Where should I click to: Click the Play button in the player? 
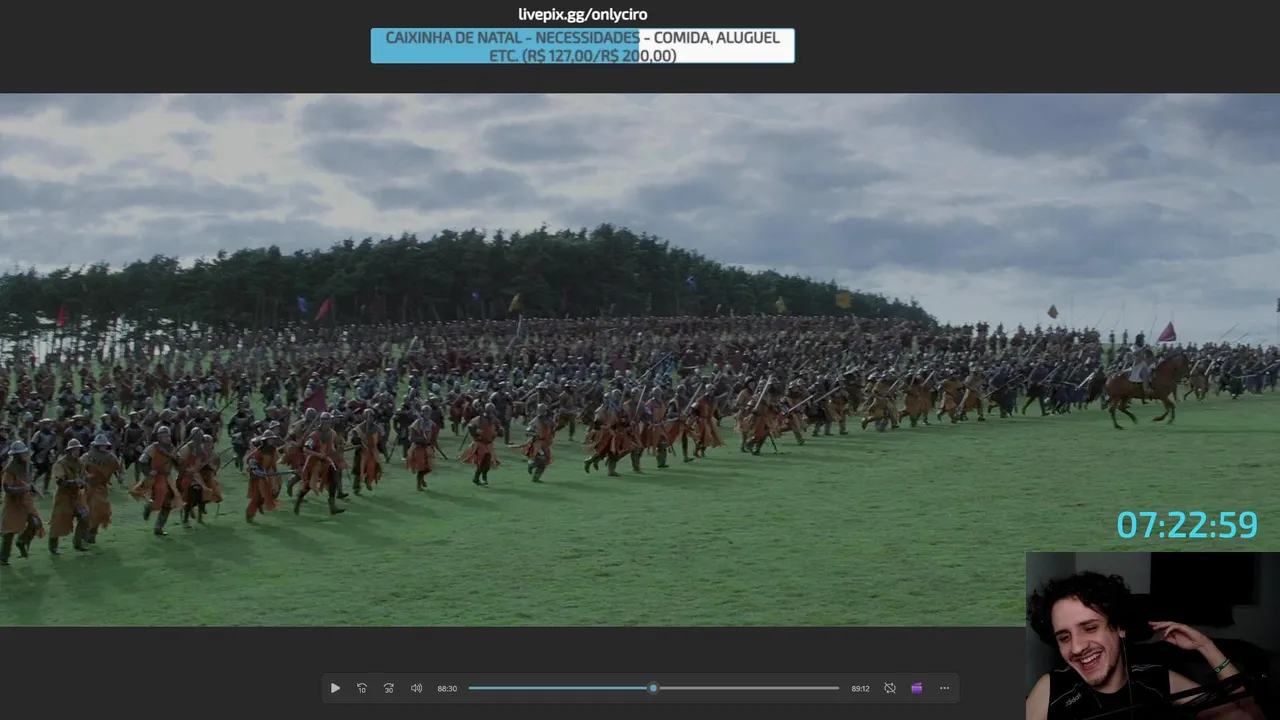point(335,688)
